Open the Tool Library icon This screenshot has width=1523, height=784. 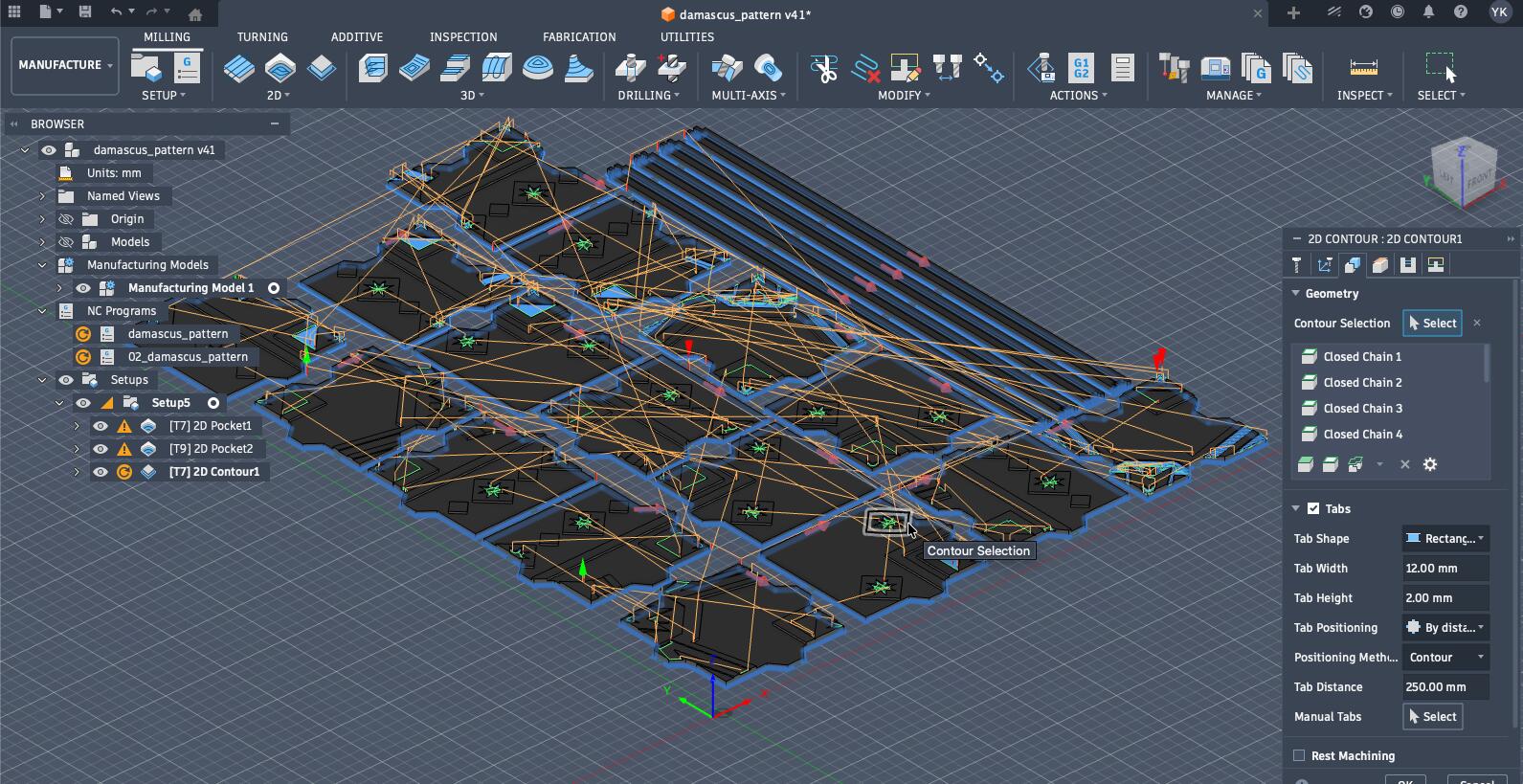pos(1174,68)
